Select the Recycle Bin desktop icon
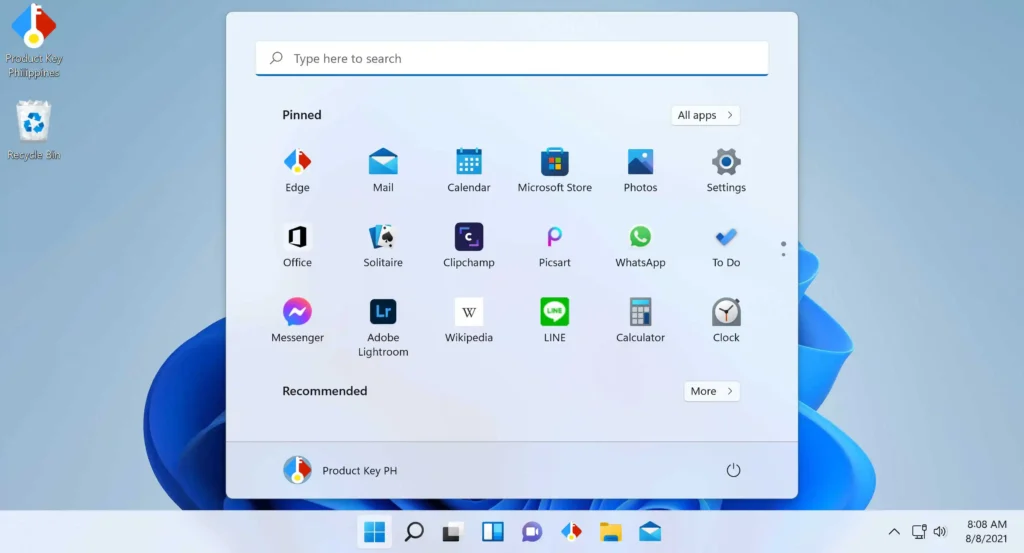The image size is (1024, 553). pos(33,129)
